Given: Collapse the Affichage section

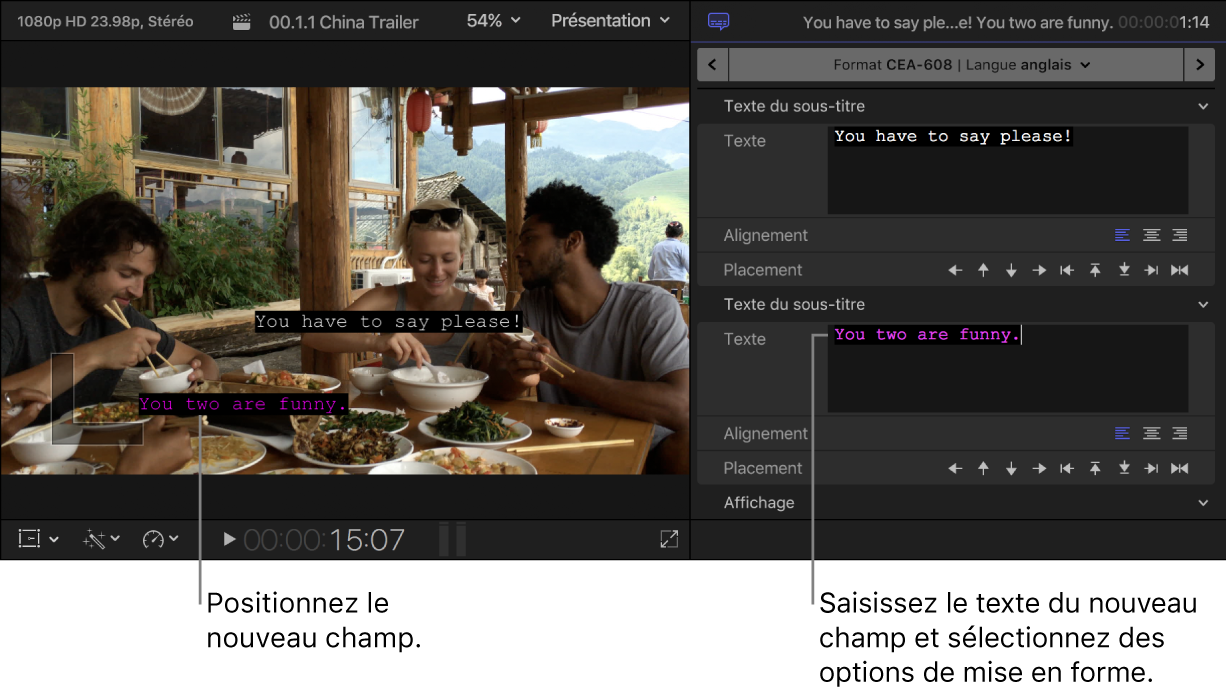Looking at the screenshot, I should [x=1203, y=502].
